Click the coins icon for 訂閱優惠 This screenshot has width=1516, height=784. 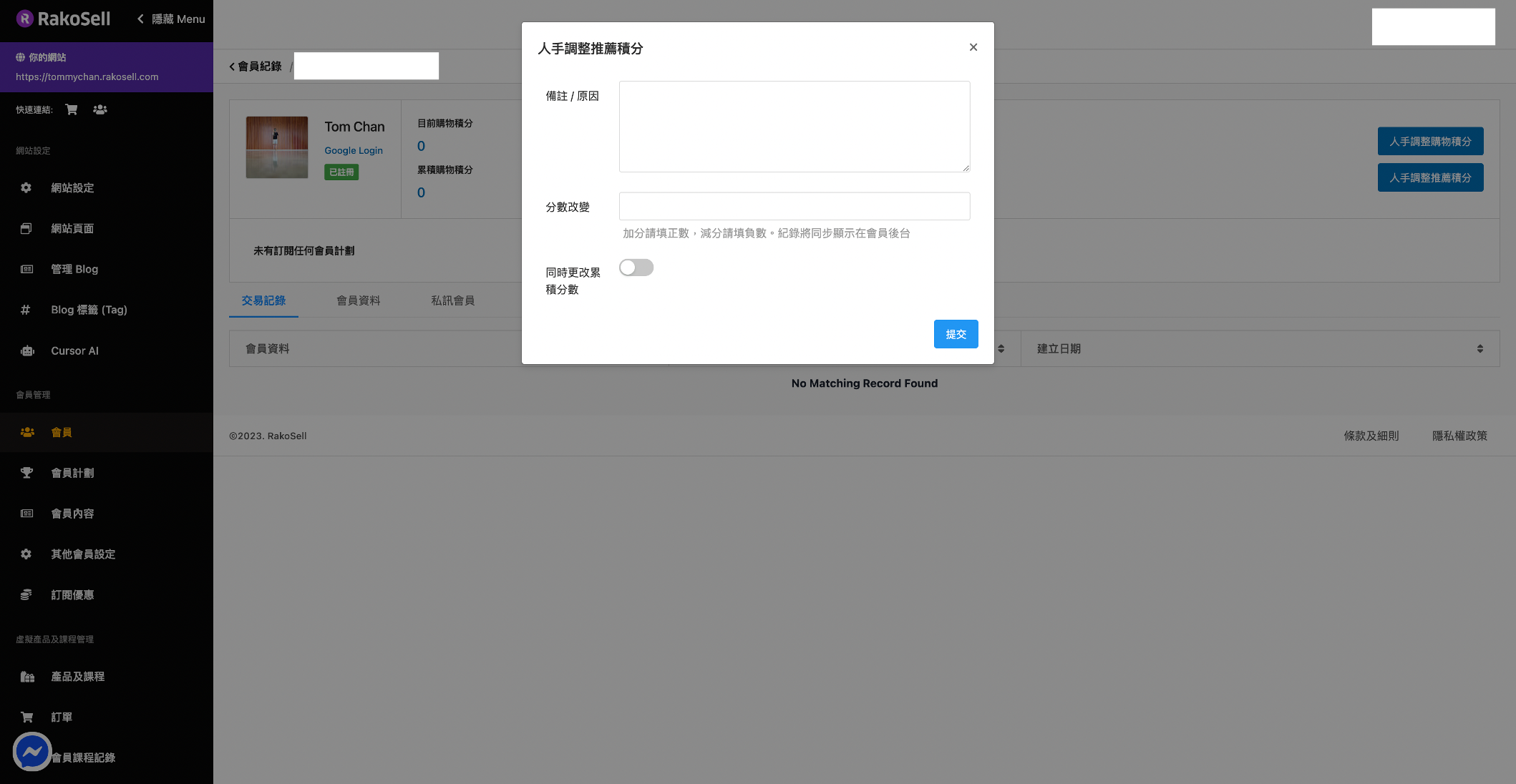(x=26, y=595)
